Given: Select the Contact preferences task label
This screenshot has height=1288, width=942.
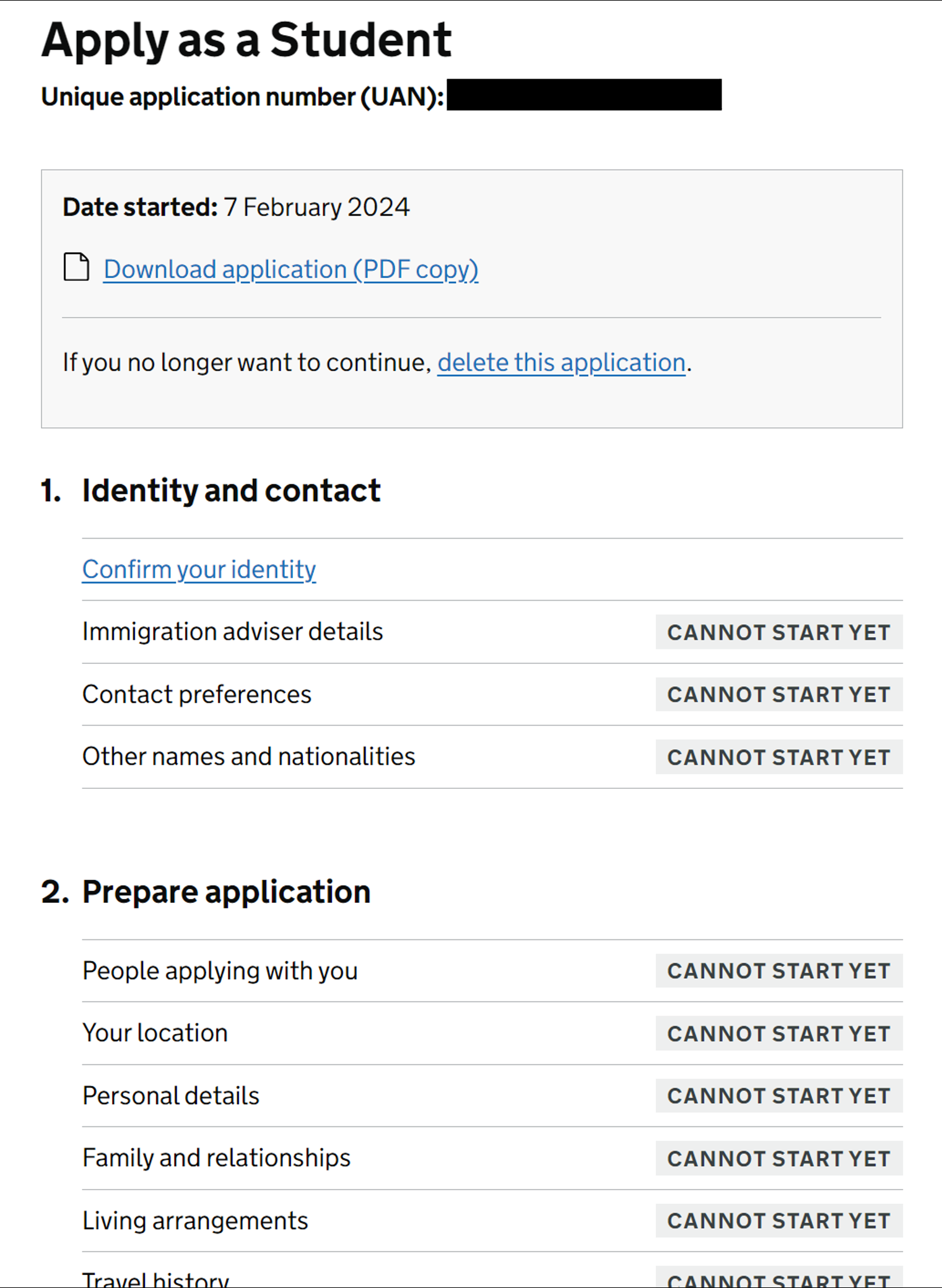Looking at the screenshot, I should pyautogui.click(x=196, y=695).
